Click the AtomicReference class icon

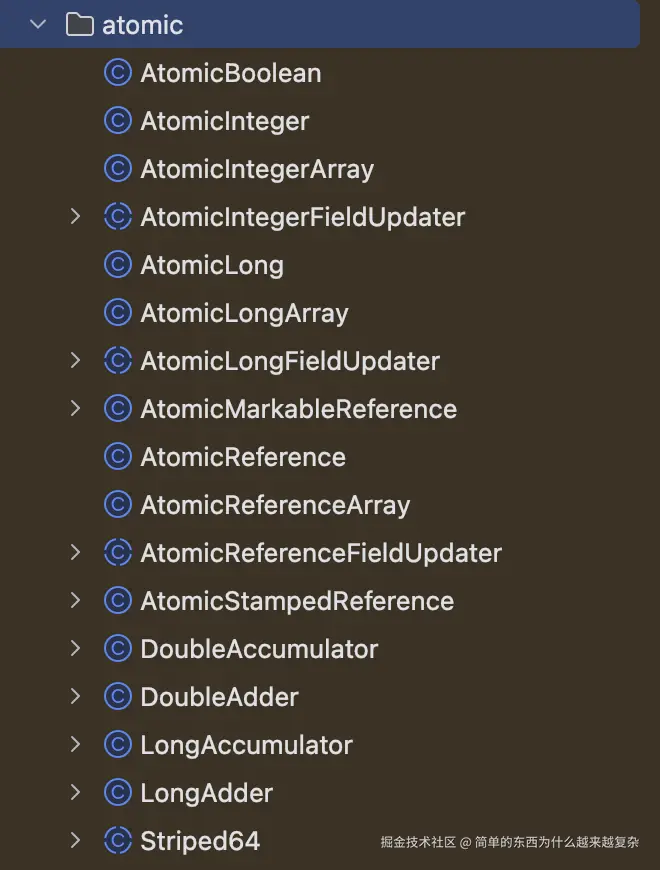tap(118, 457)
